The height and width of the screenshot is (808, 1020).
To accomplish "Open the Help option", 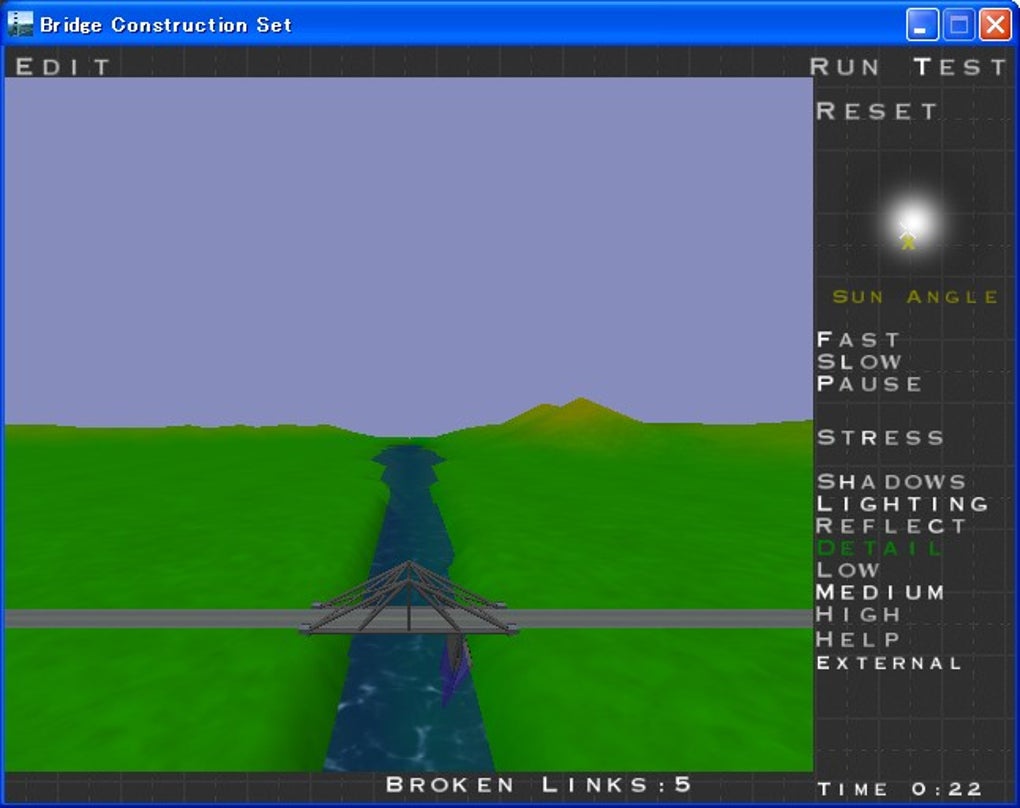I will pos(857,638).
